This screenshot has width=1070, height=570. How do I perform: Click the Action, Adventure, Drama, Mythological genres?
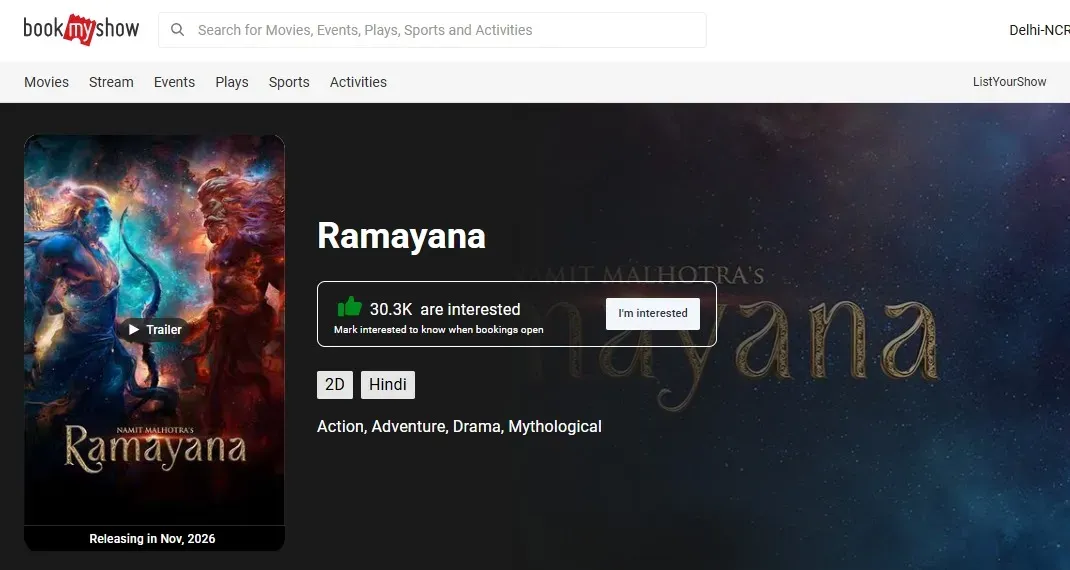(459, 427)
